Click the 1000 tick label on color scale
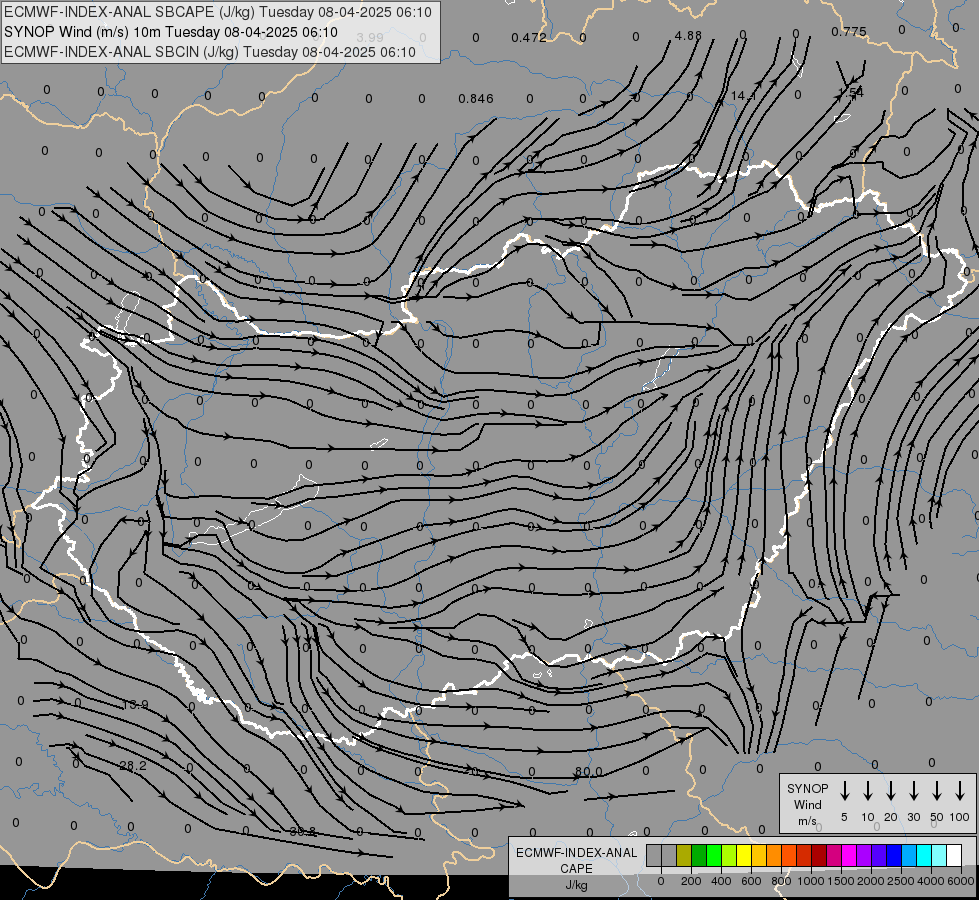 click(811, 881)
